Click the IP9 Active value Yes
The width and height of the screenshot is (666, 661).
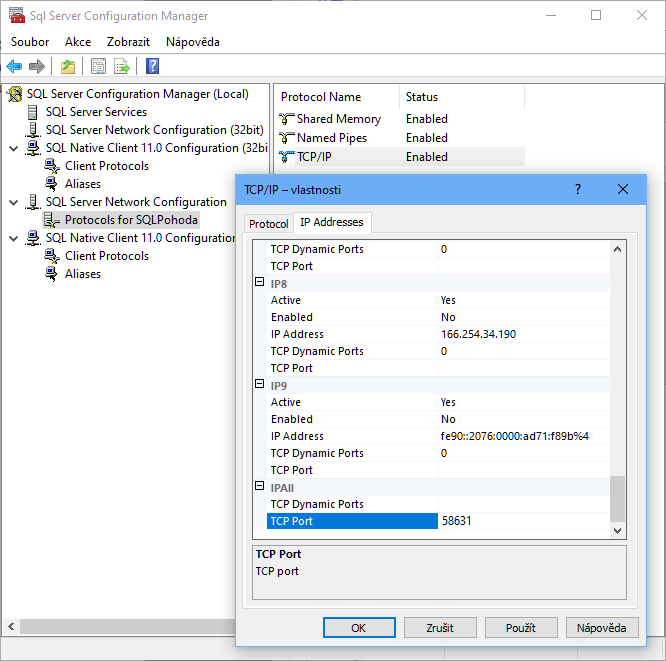coord(523,402)
